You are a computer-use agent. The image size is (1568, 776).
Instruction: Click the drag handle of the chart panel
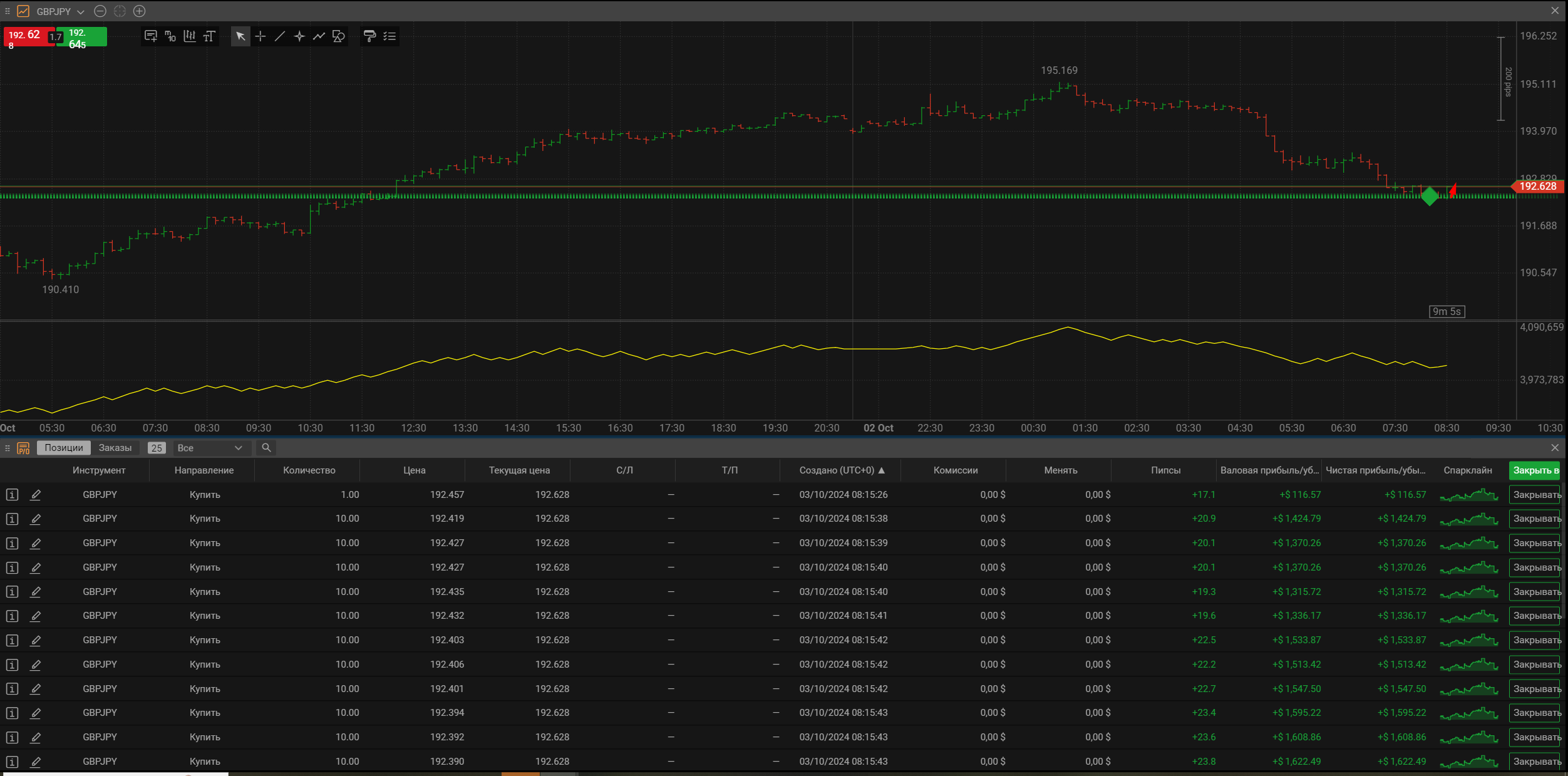point(8,11)
